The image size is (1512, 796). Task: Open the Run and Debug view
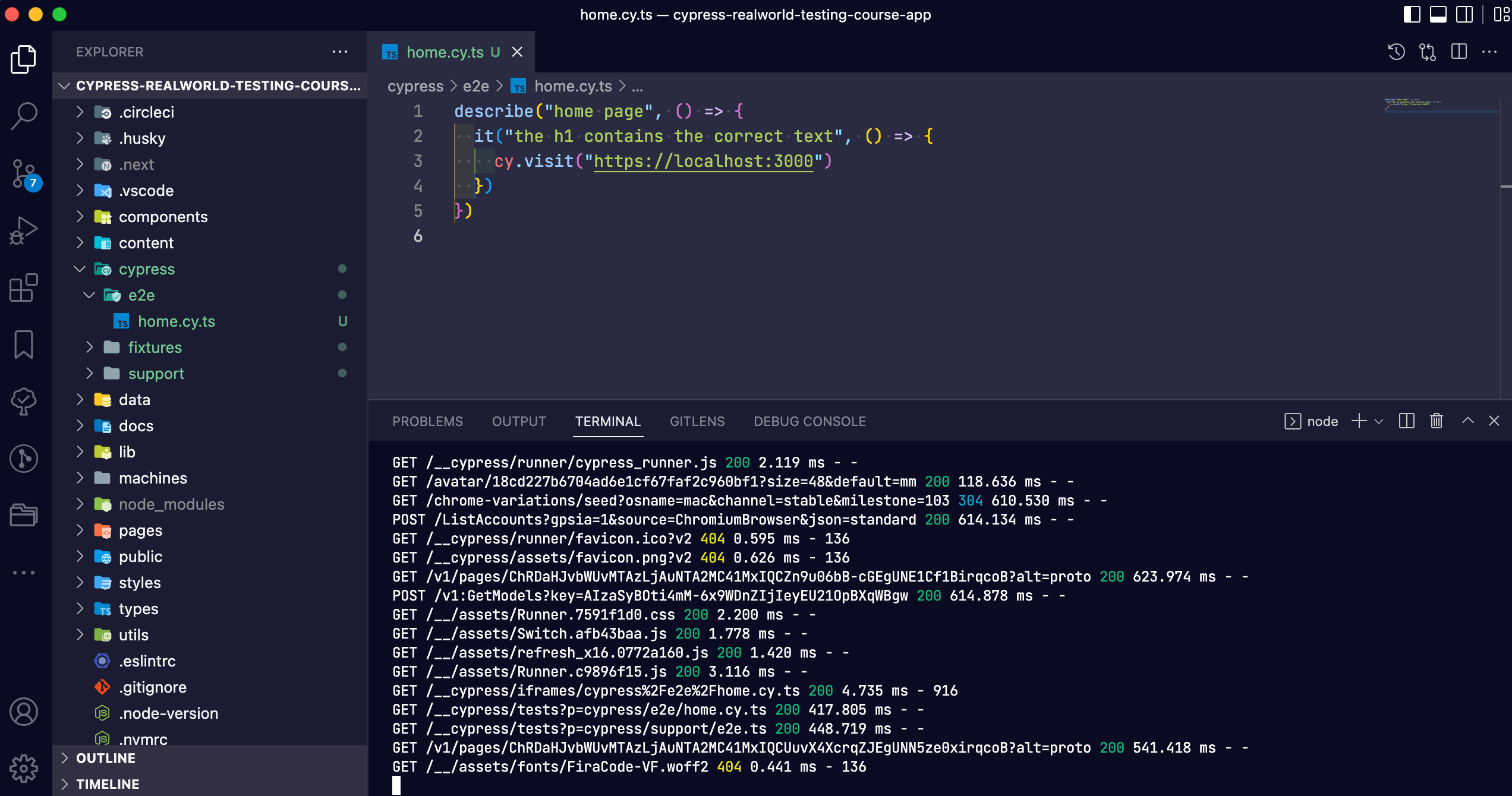point(24,230)
